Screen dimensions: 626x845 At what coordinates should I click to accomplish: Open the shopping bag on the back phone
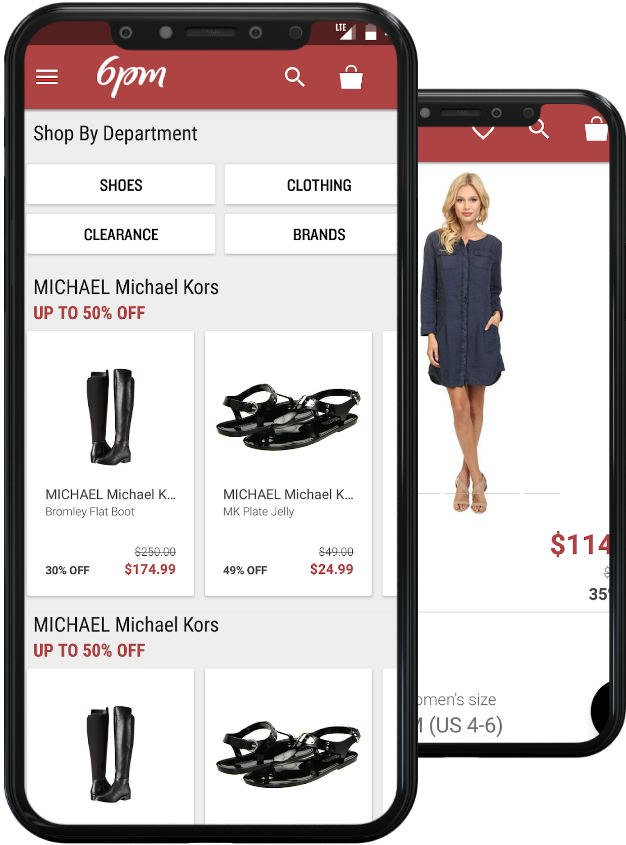coord(596,129)
